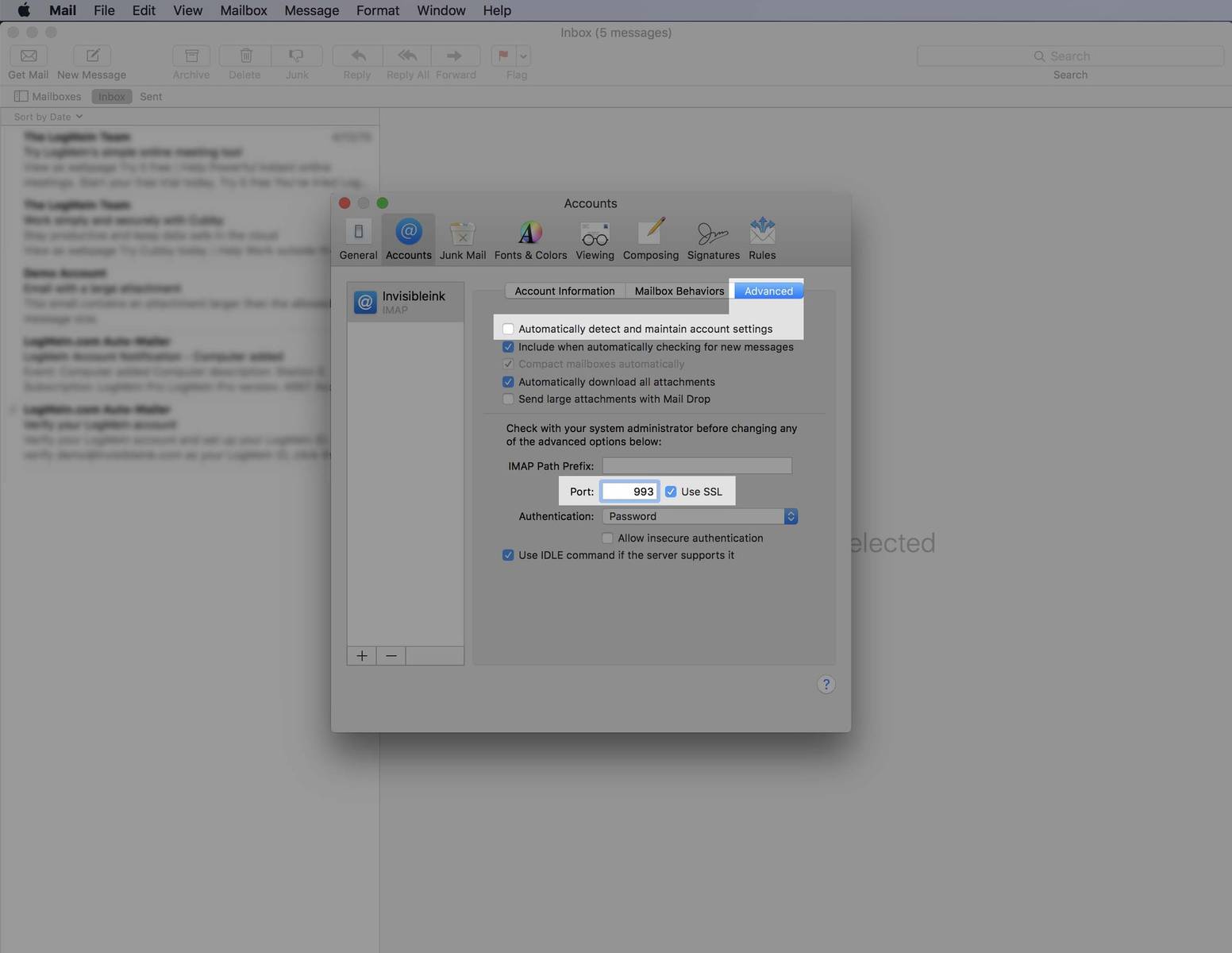This screenshot has height=953, width=1232.
Task: Enable automatically detect and maintain account settings
Action: [508, 329]
